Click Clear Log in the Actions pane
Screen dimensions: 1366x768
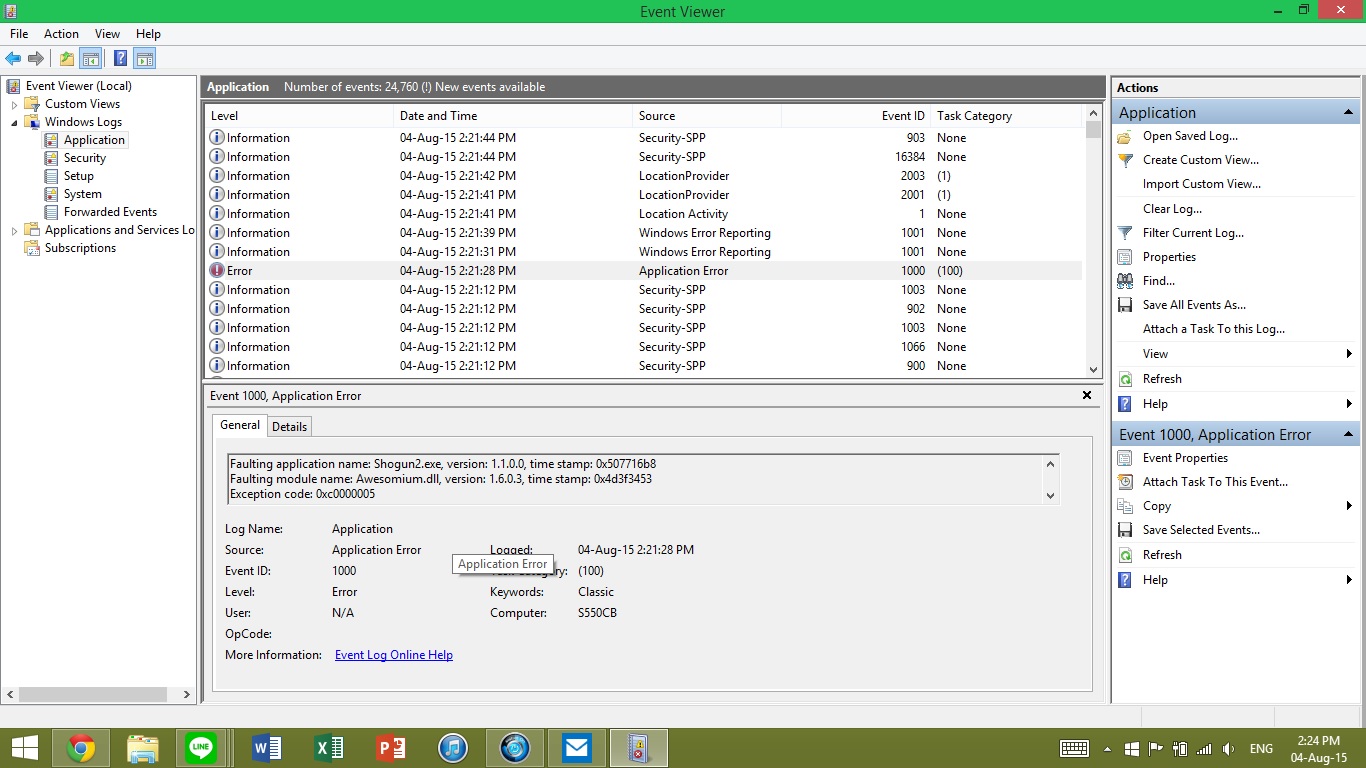coord(1172,209)
